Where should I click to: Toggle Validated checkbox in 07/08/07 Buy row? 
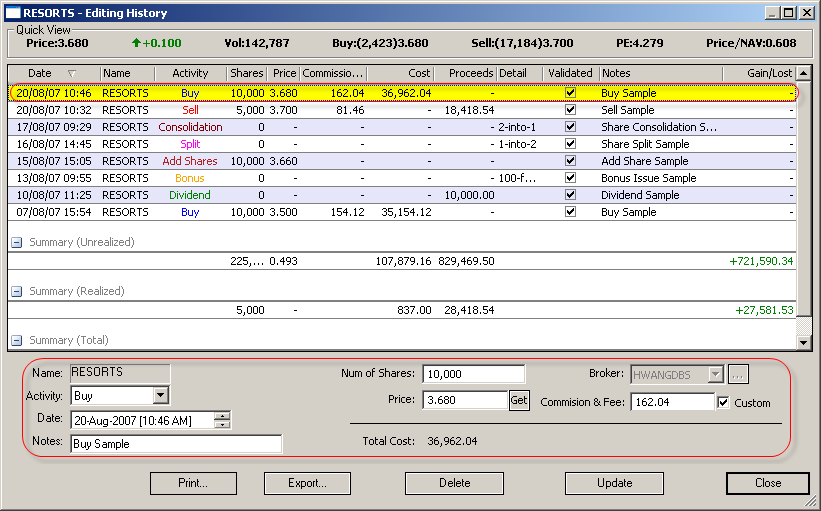click(571, 212)
